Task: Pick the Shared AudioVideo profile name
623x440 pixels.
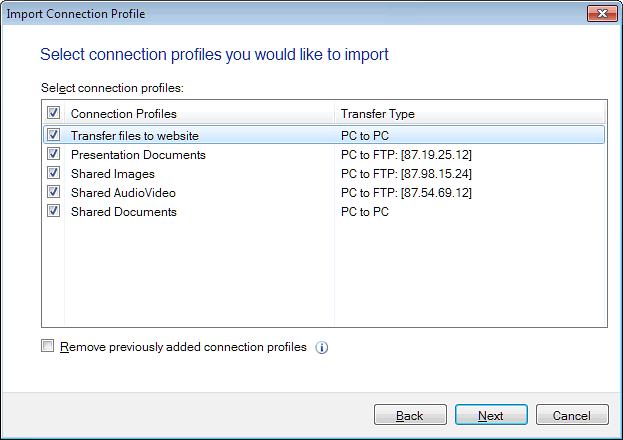Action: coord(123,193)
